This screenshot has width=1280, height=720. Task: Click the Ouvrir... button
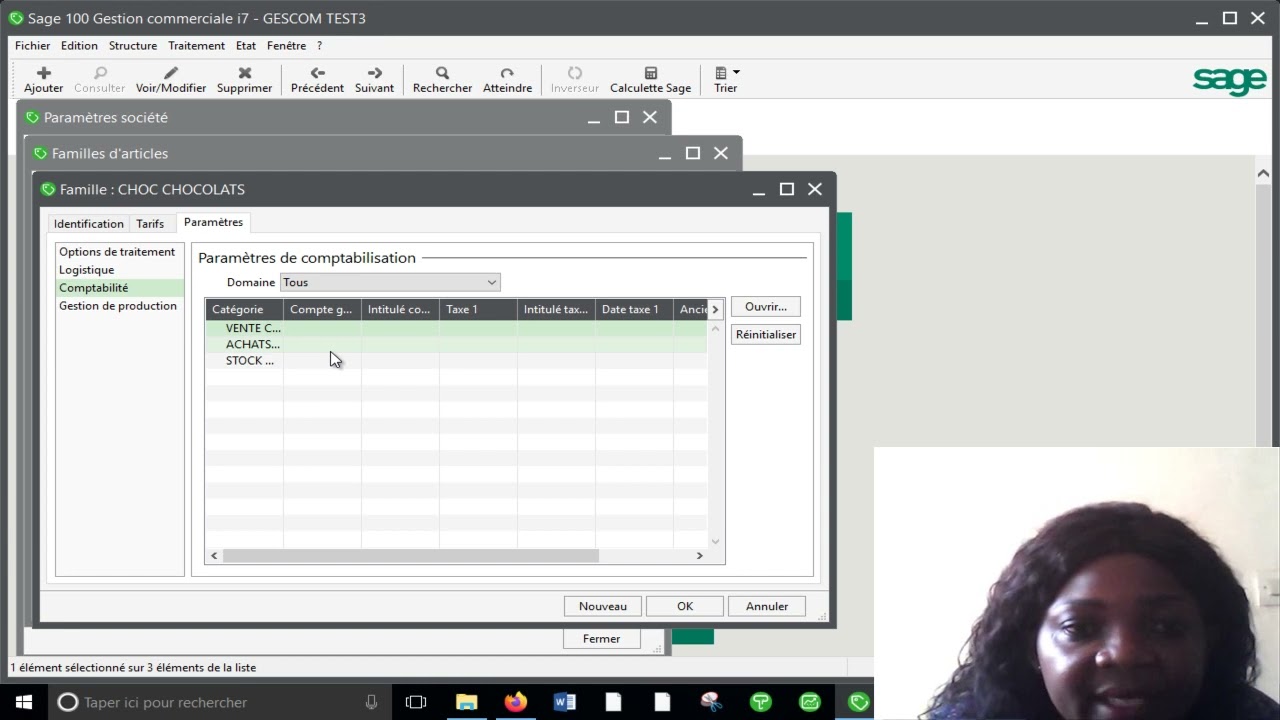point(766,307)
